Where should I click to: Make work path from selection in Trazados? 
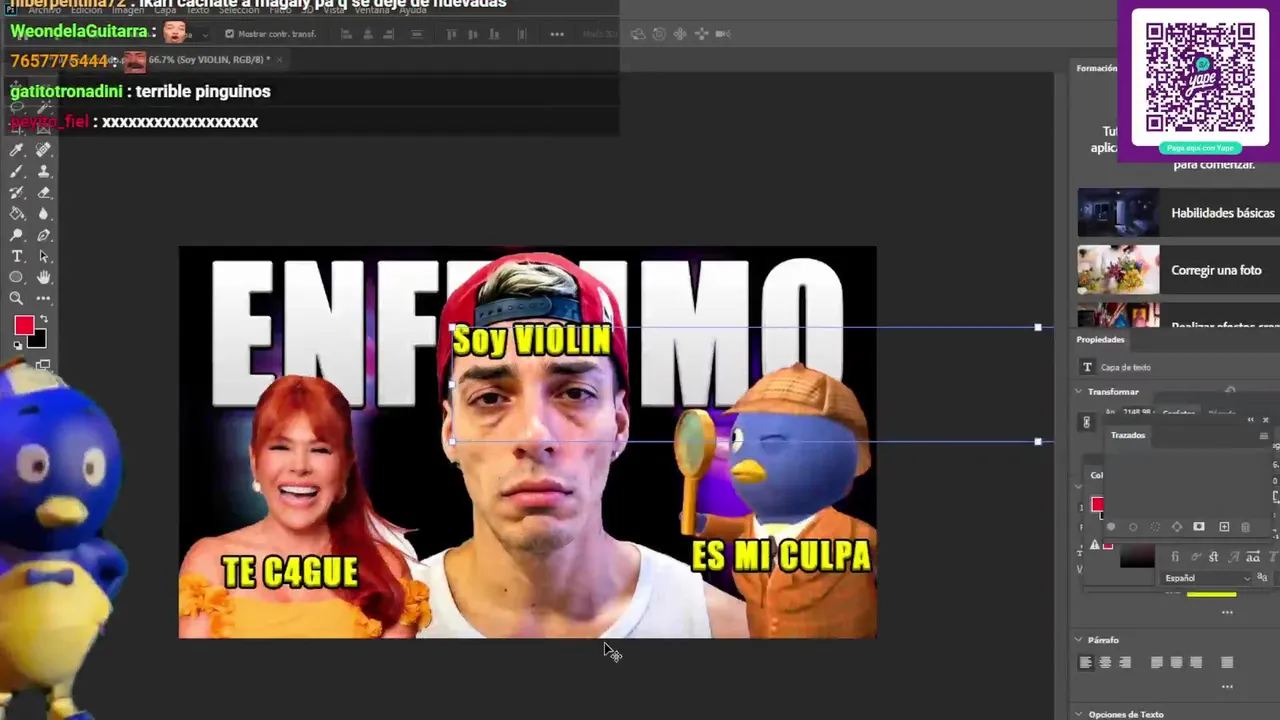click(1177, 527)
